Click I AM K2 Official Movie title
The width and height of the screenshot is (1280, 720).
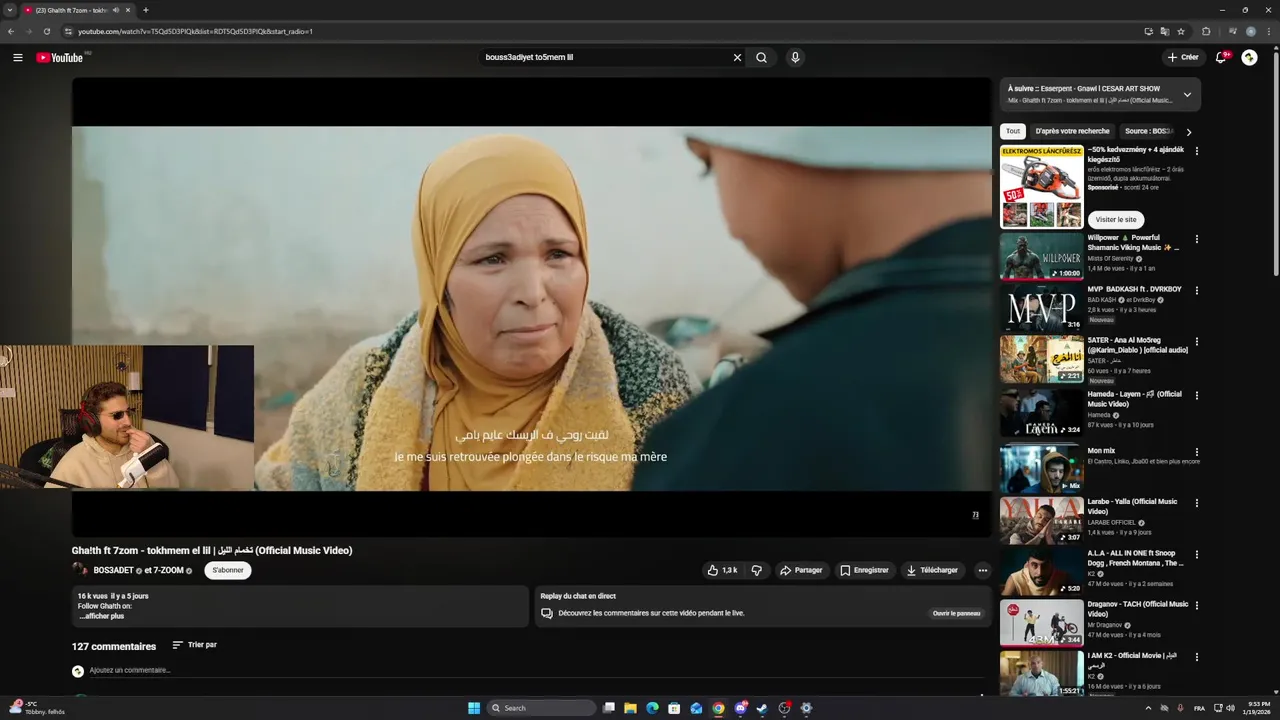[1132, 660]
